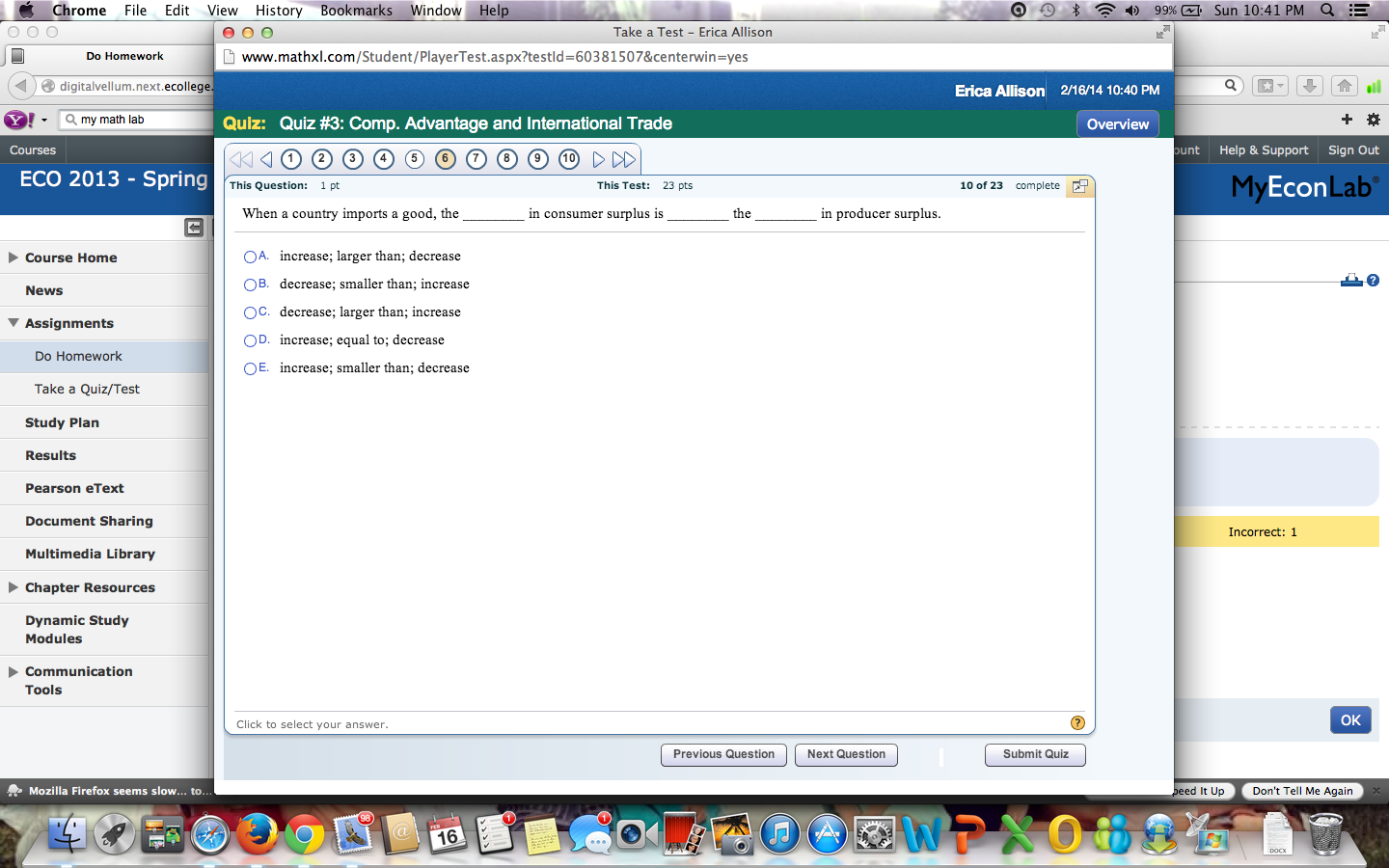The height and width of the screenshot is (868, 1389).
Task: Collapse the course sidebar toggle icon
Action: pos(194,228)
